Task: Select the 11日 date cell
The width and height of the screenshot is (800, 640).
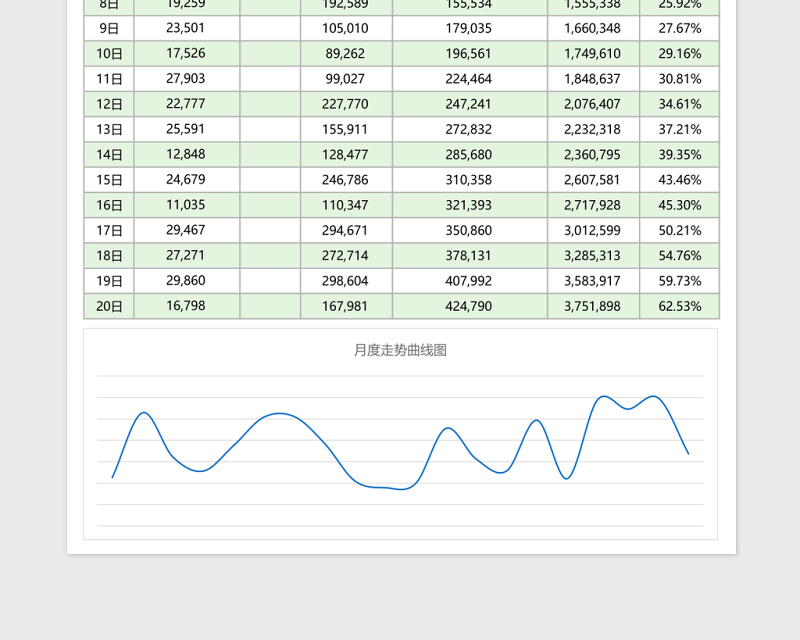Action: (109, 79)
